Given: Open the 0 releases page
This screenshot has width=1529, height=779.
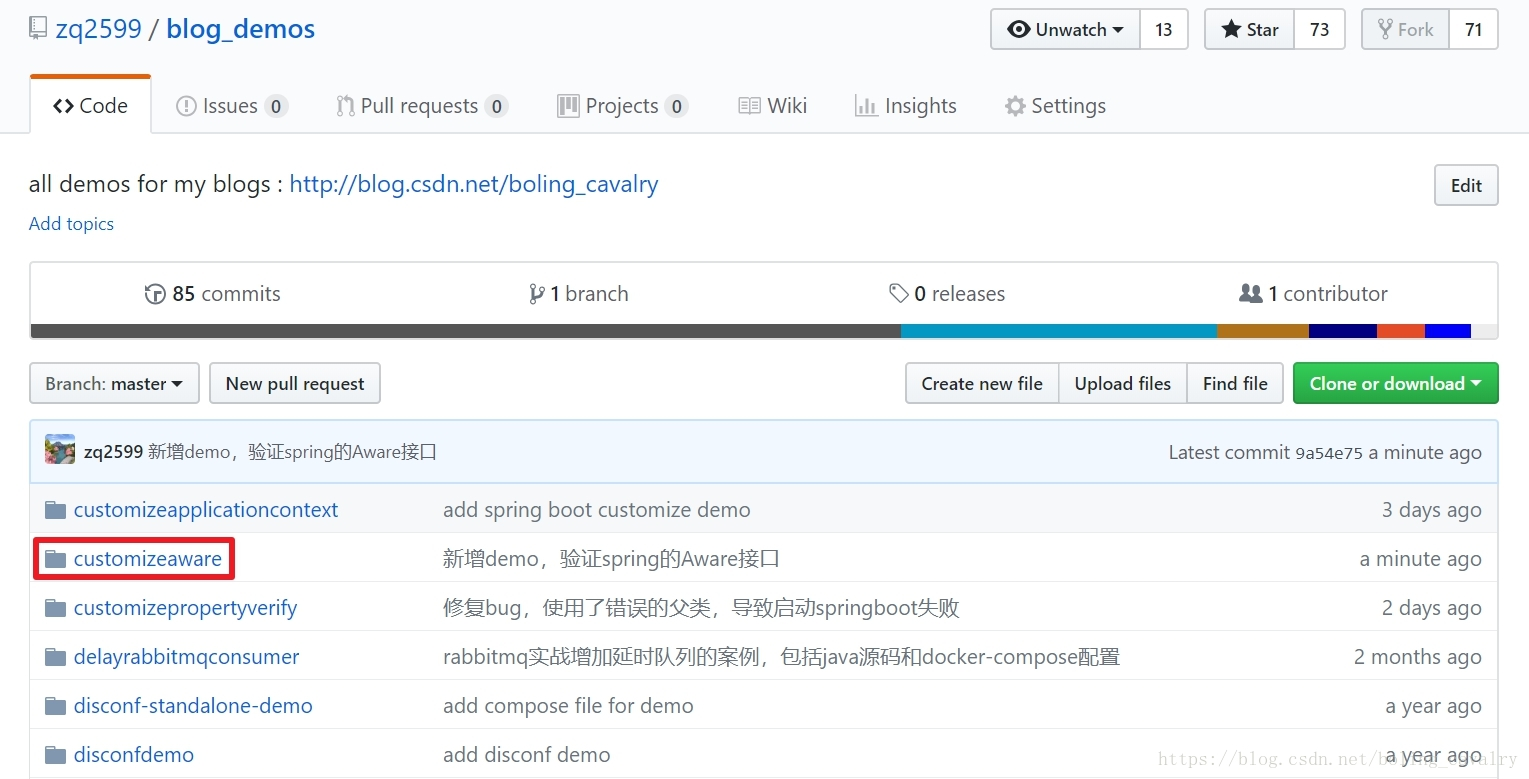Looking at the screenshot, I should tap(947, 294).
